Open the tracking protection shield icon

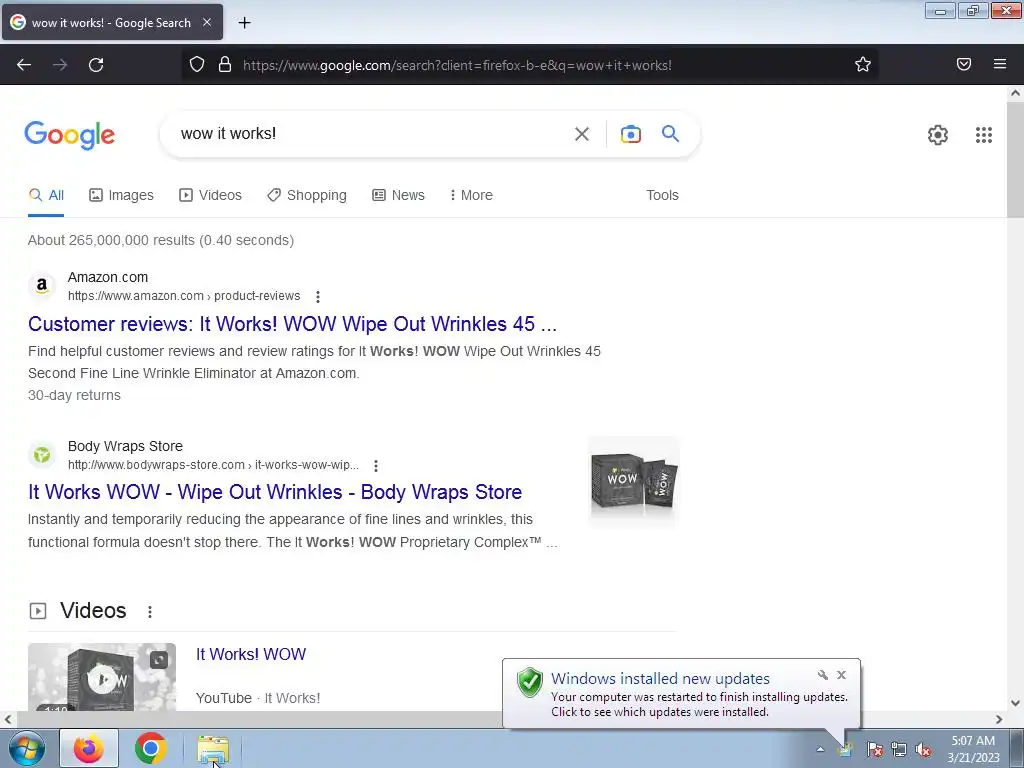197,64
